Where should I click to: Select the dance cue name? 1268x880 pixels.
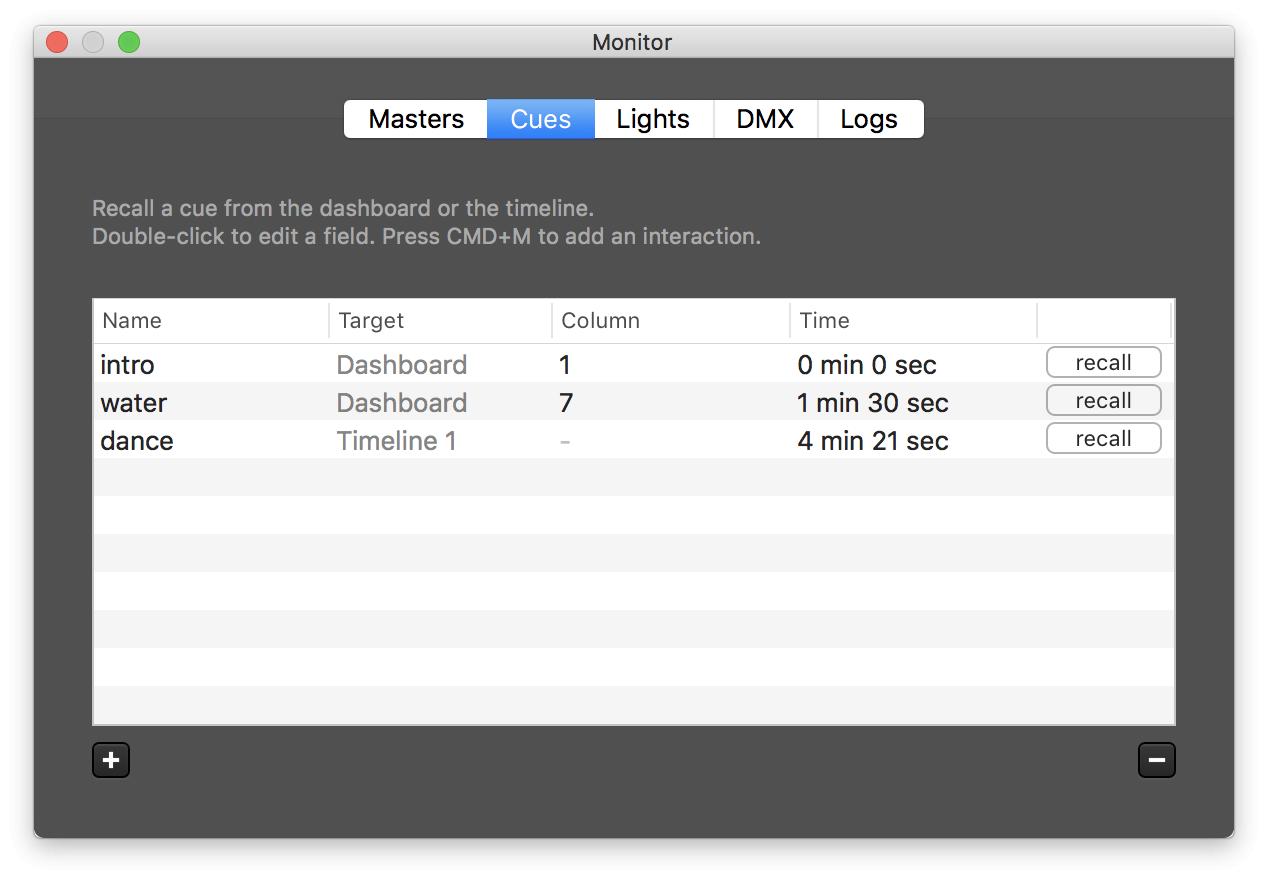tap(137, 441)
